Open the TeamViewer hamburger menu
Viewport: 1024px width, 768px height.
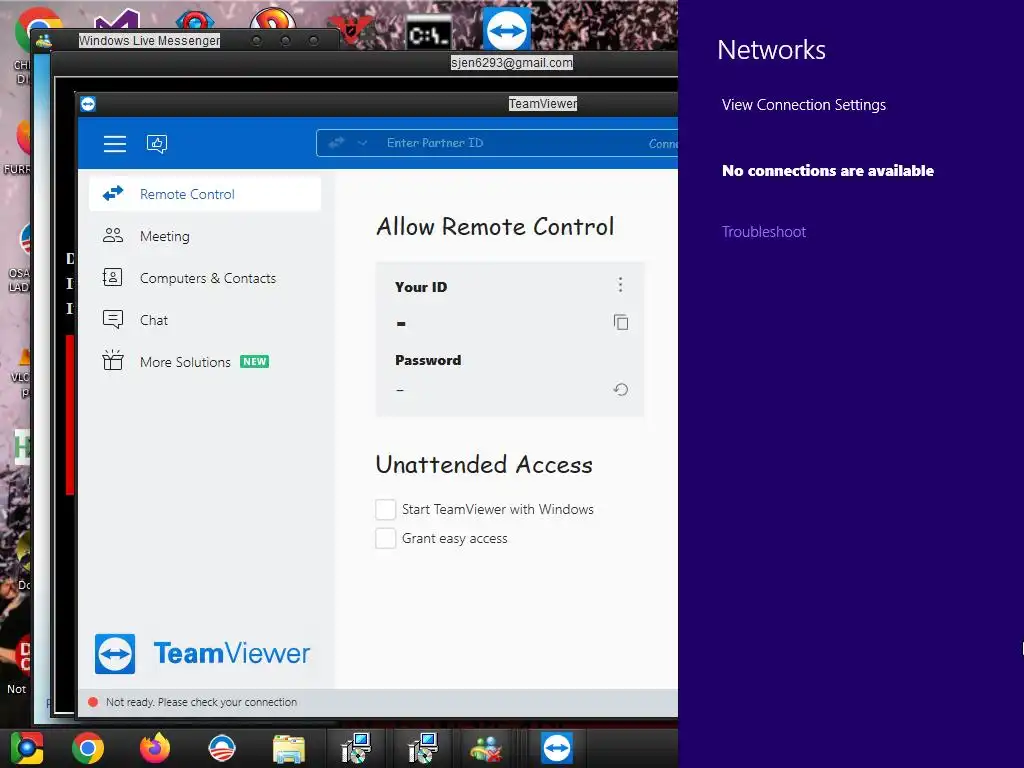pyautogui.click(x=115, y=144)
